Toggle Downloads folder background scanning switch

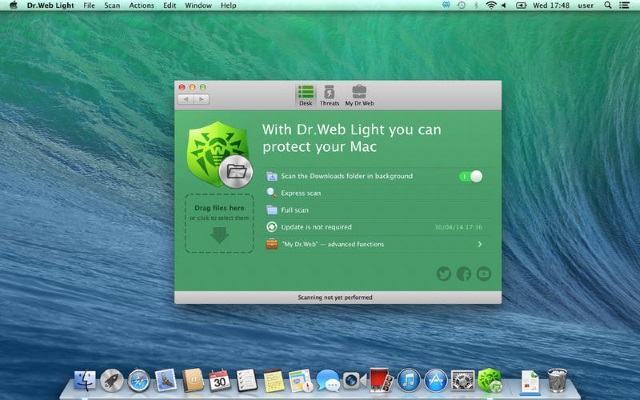click(x=471, y=176)
